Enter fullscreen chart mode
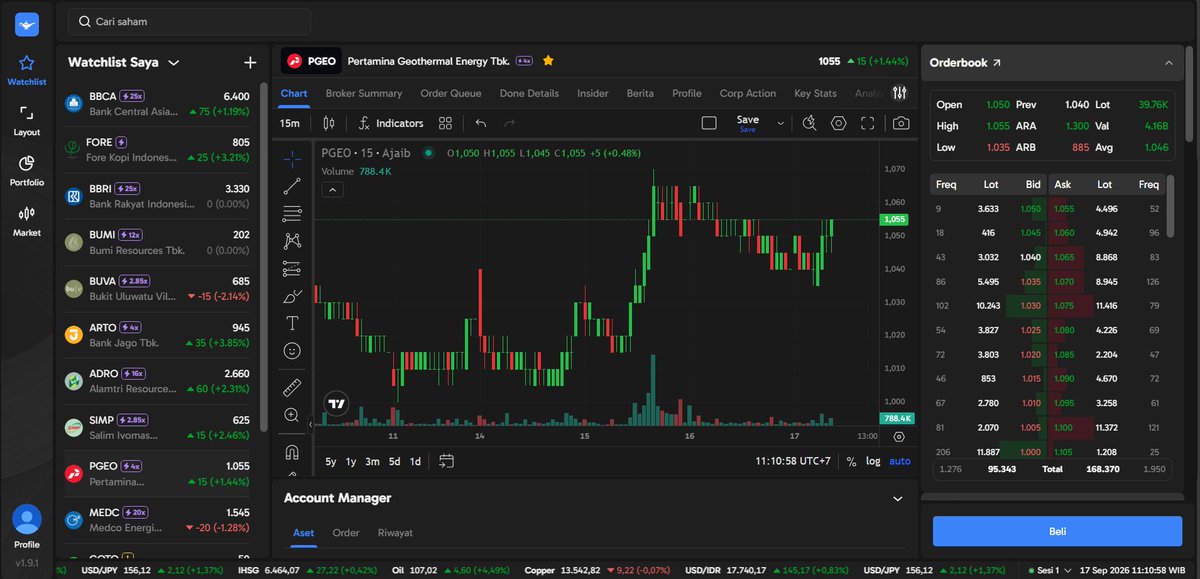 [867, 123]
